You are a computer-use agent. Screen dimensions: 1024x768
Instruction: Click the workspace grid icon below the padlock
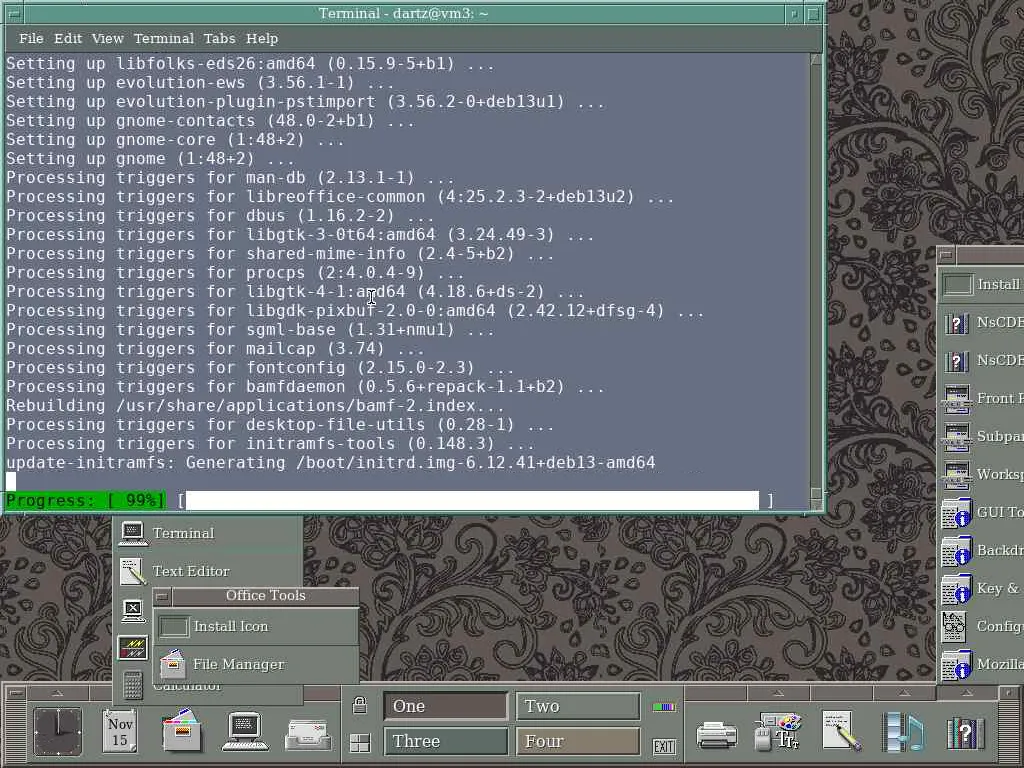(x=360, y=743)
